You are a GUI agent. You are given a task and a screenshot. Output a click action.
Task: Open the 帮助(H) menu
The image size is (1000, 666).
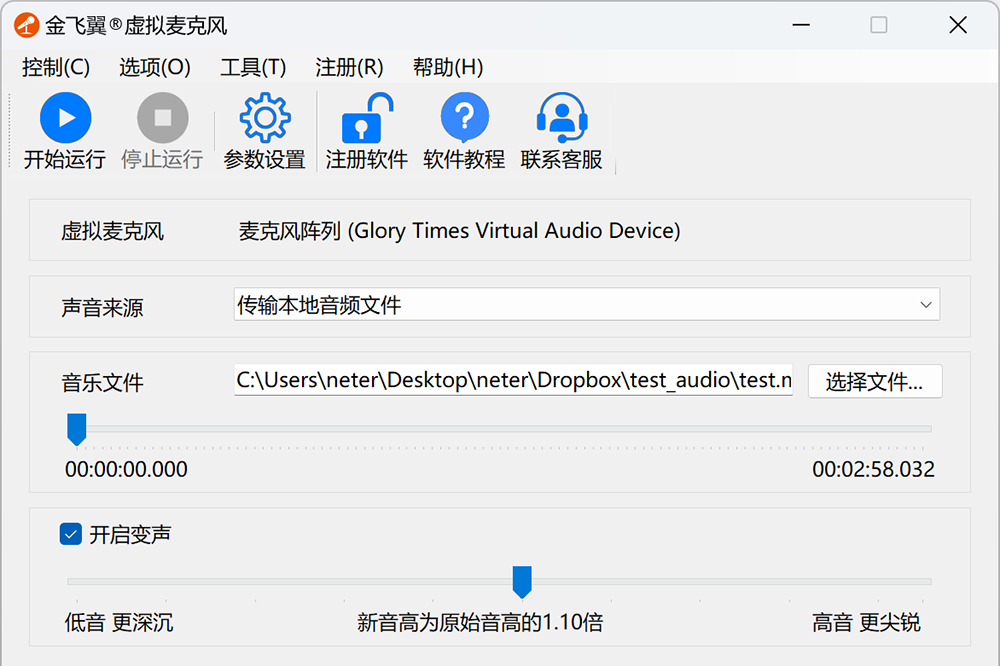coord(448,67)
